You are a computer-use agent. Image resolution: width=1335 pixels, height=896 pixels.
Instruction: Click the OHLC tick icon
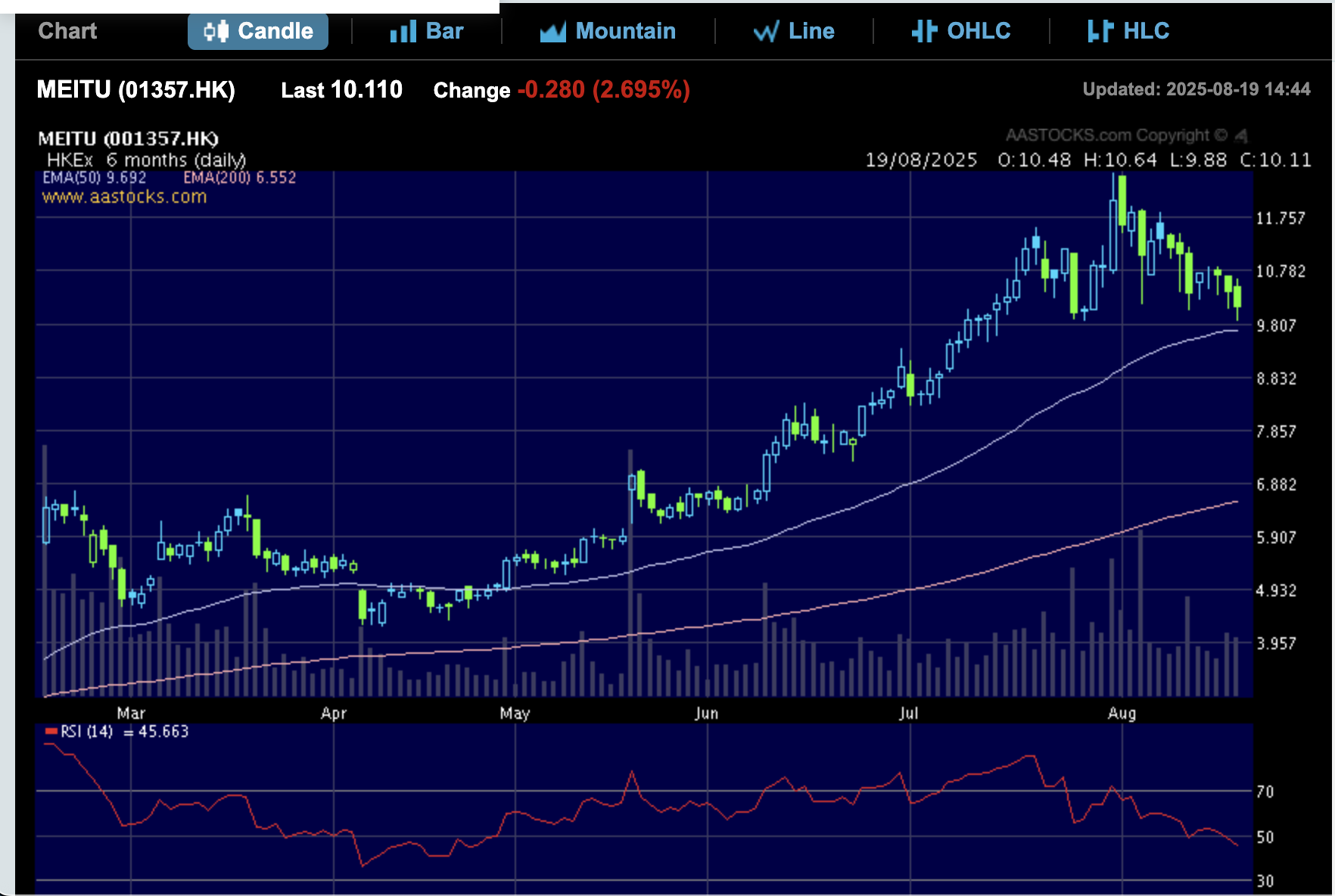tap(924, 31)
